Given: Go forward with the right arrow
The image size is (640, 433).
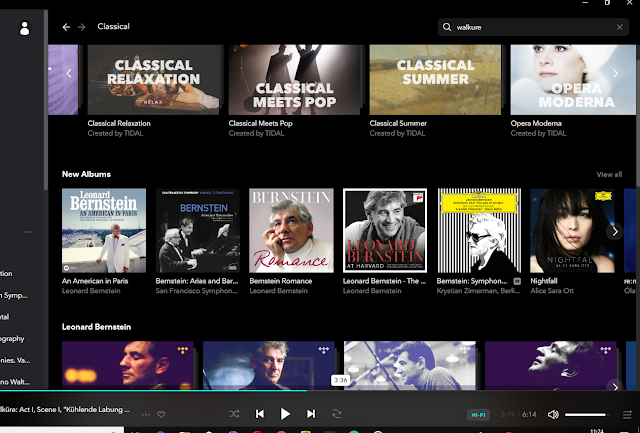Looking at the screenshot, I should coord(82,27).
